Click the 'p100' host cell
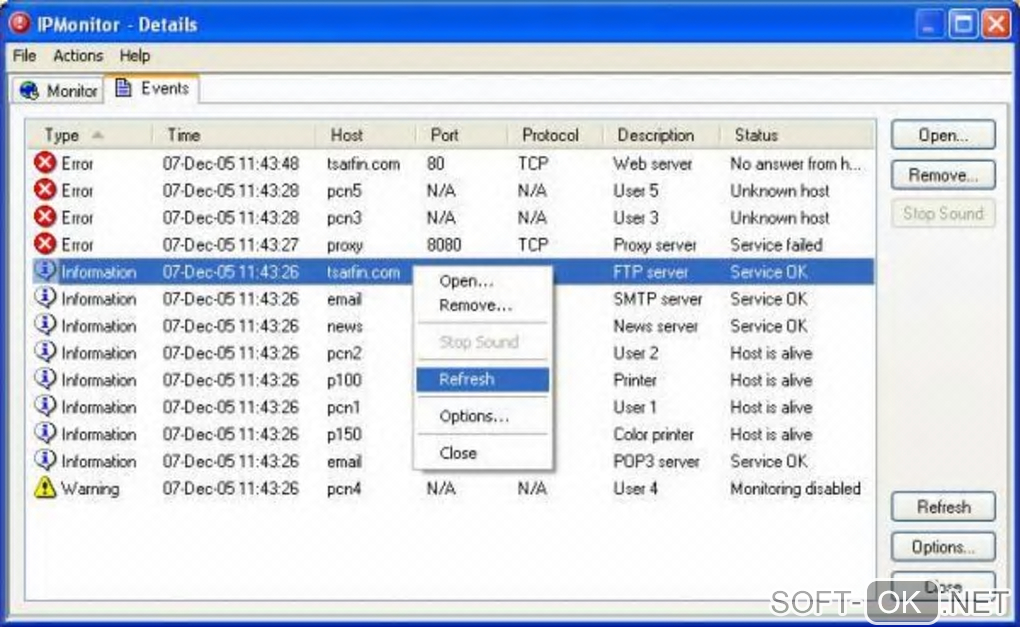This screenshot has height=627, width=1020. point(343,380)
